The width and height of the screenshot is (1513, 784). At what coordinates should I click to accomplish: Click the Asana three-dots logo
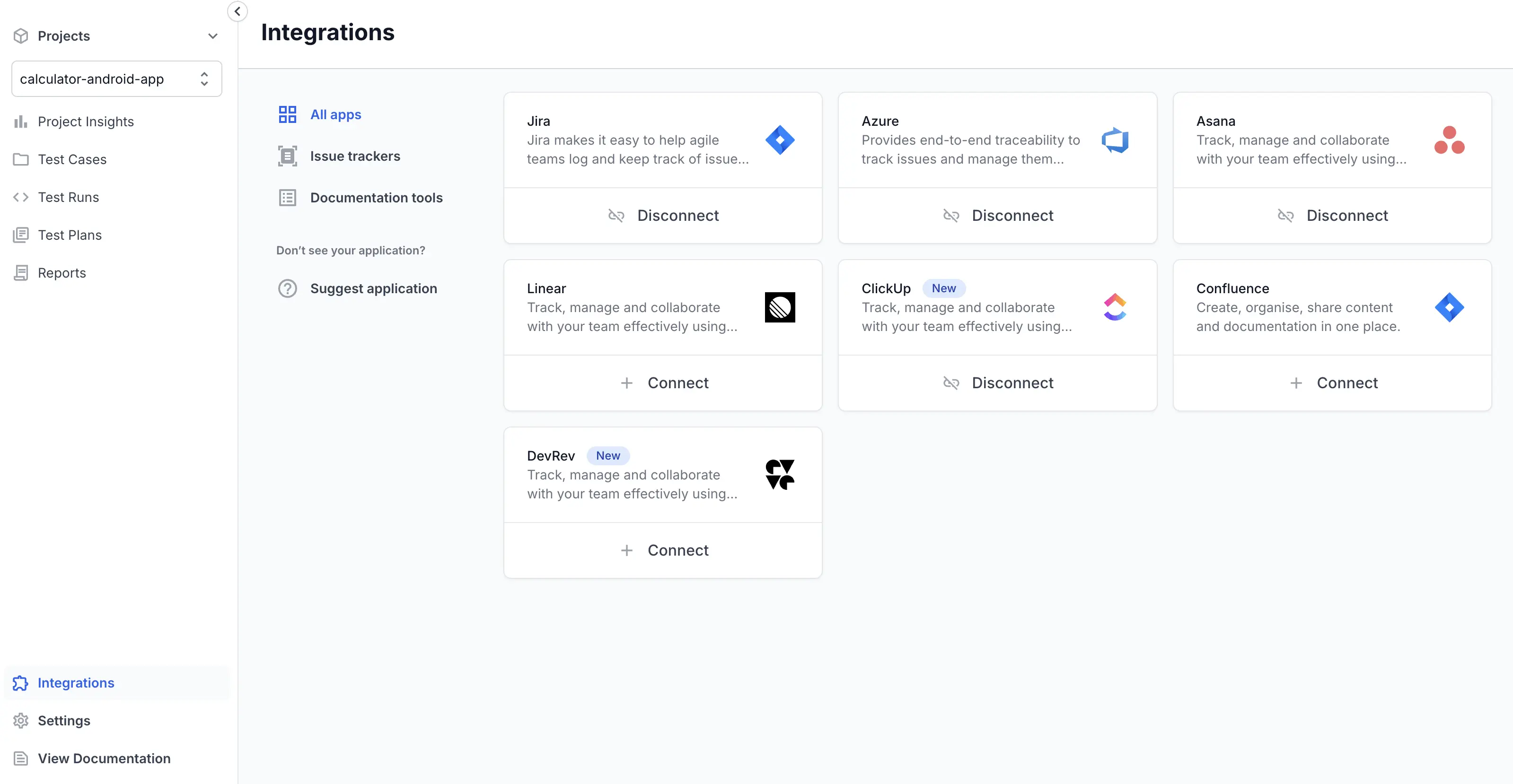pos(1449,139)
